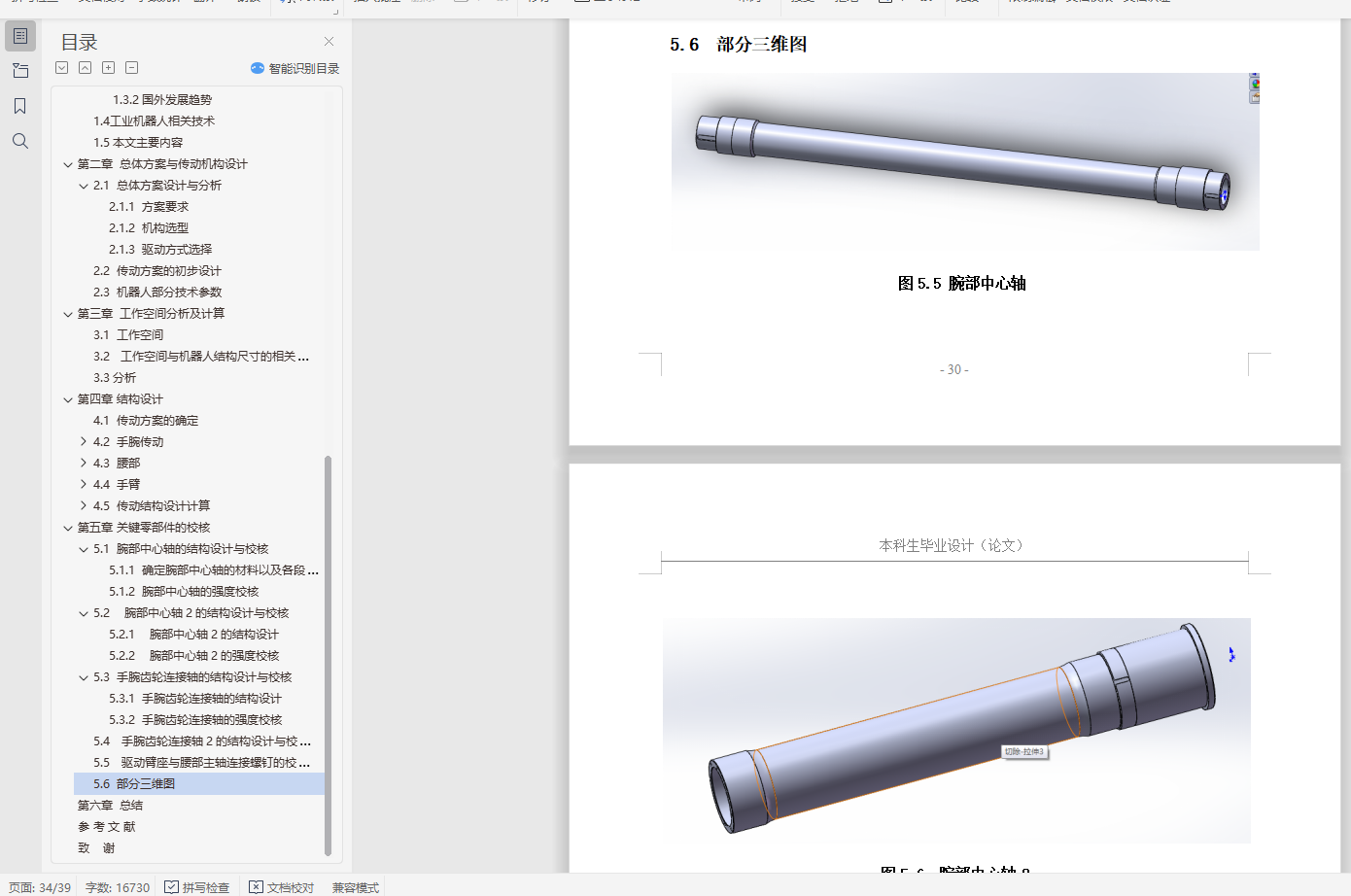Image resolution: width=1351 pixels, height=896 pixels.
Task: Jump to 致 谢 entry
Action: 96,848
